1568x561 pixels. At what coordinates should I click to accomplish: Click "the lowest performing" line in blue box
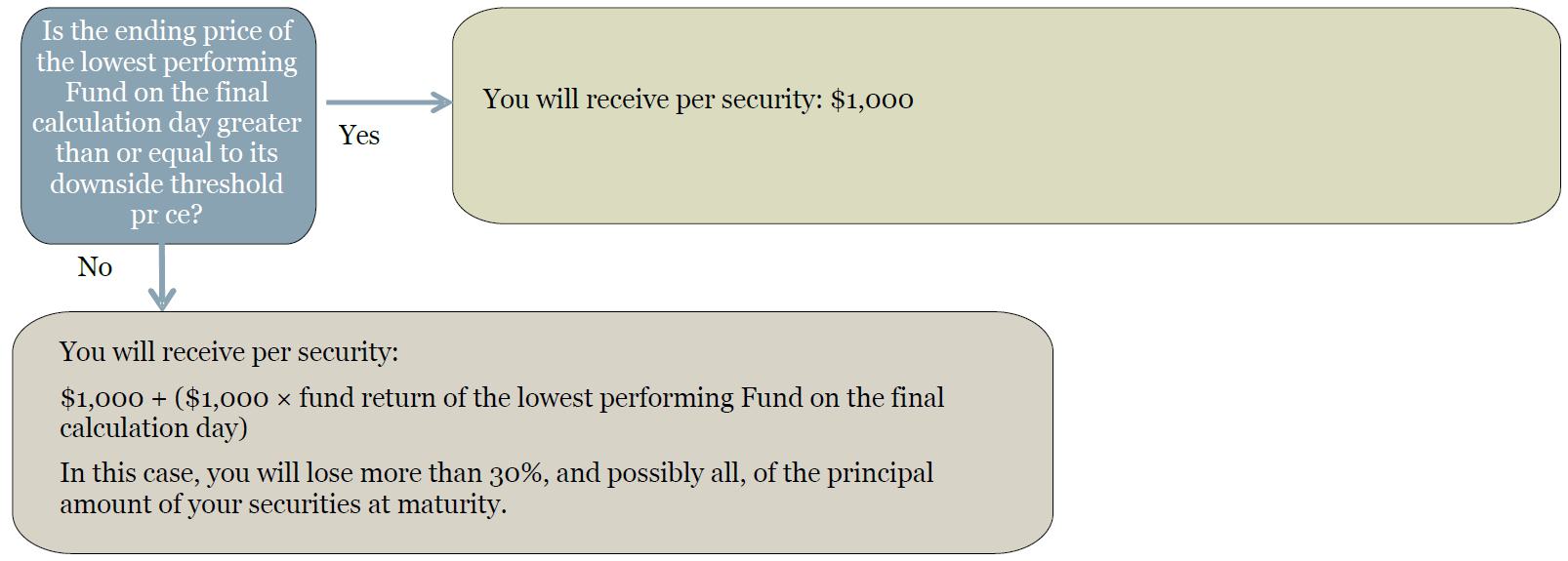[x=167, y=62]
